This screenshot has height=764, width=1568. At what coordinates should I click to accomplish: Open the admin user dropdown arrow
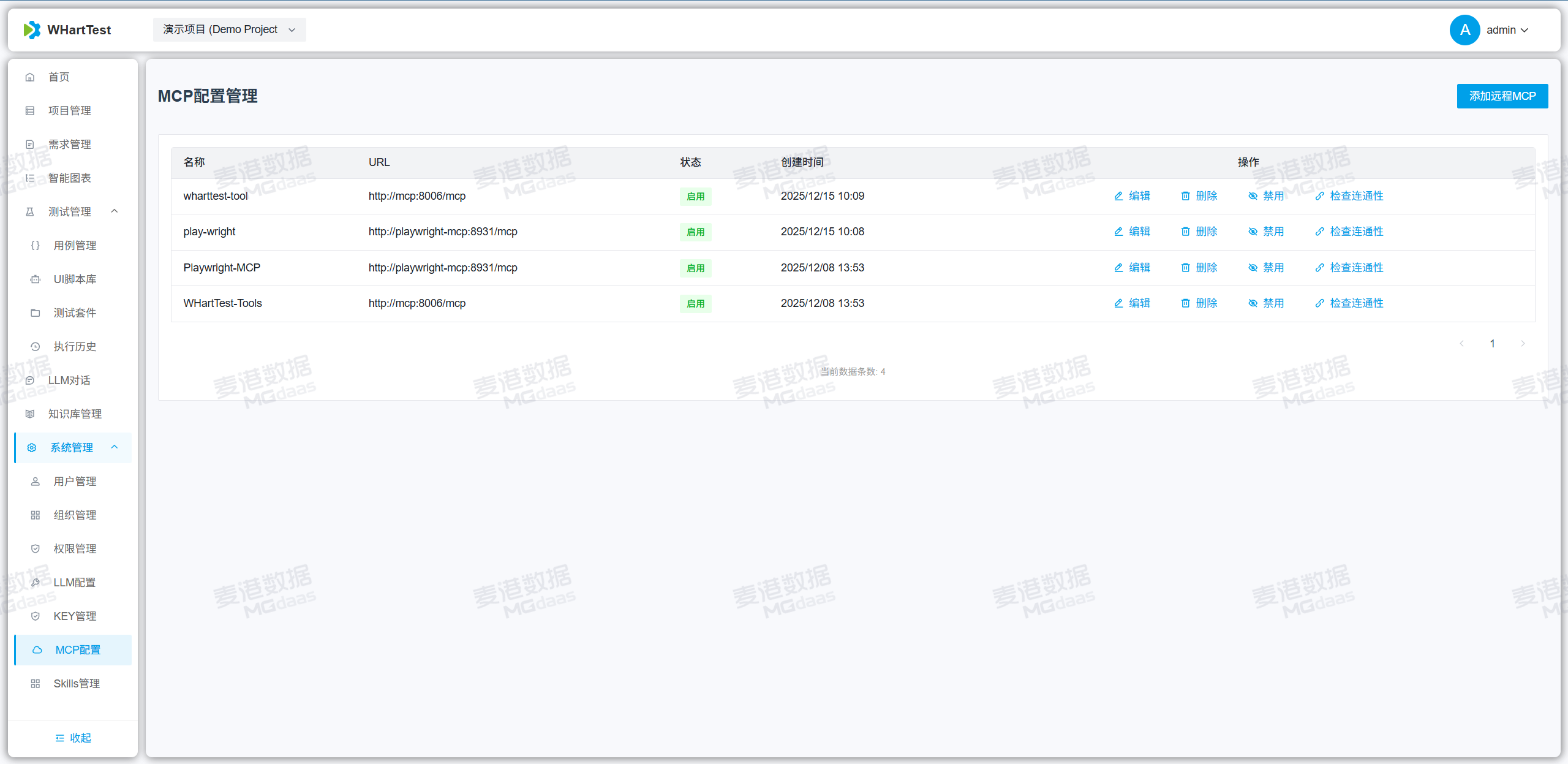(x=1525, y=30)
